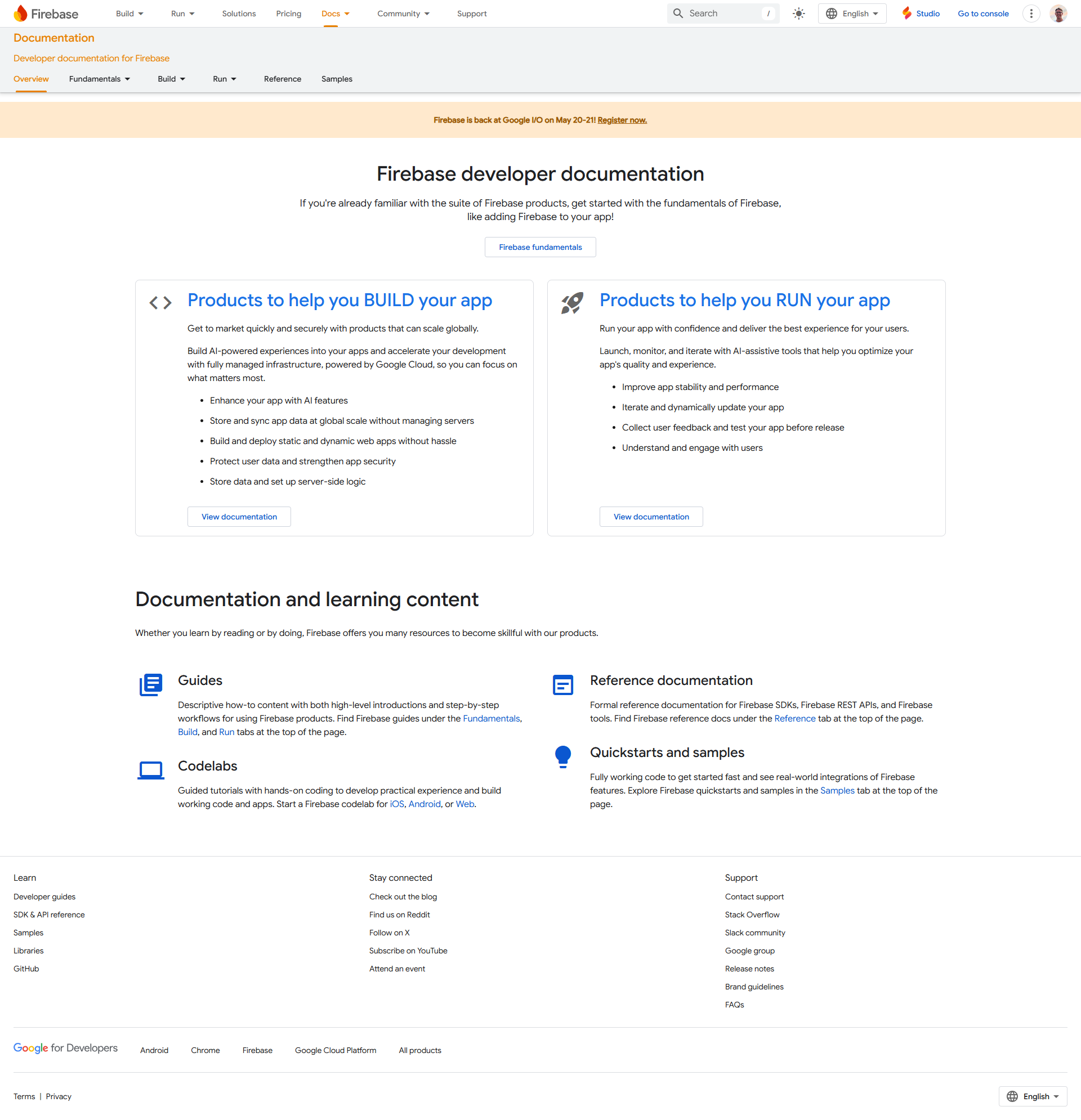The width and height of the screenshot is (1081, 1120).
Task: Switch to the Reference tab
Action: click(x=283, y=79)
